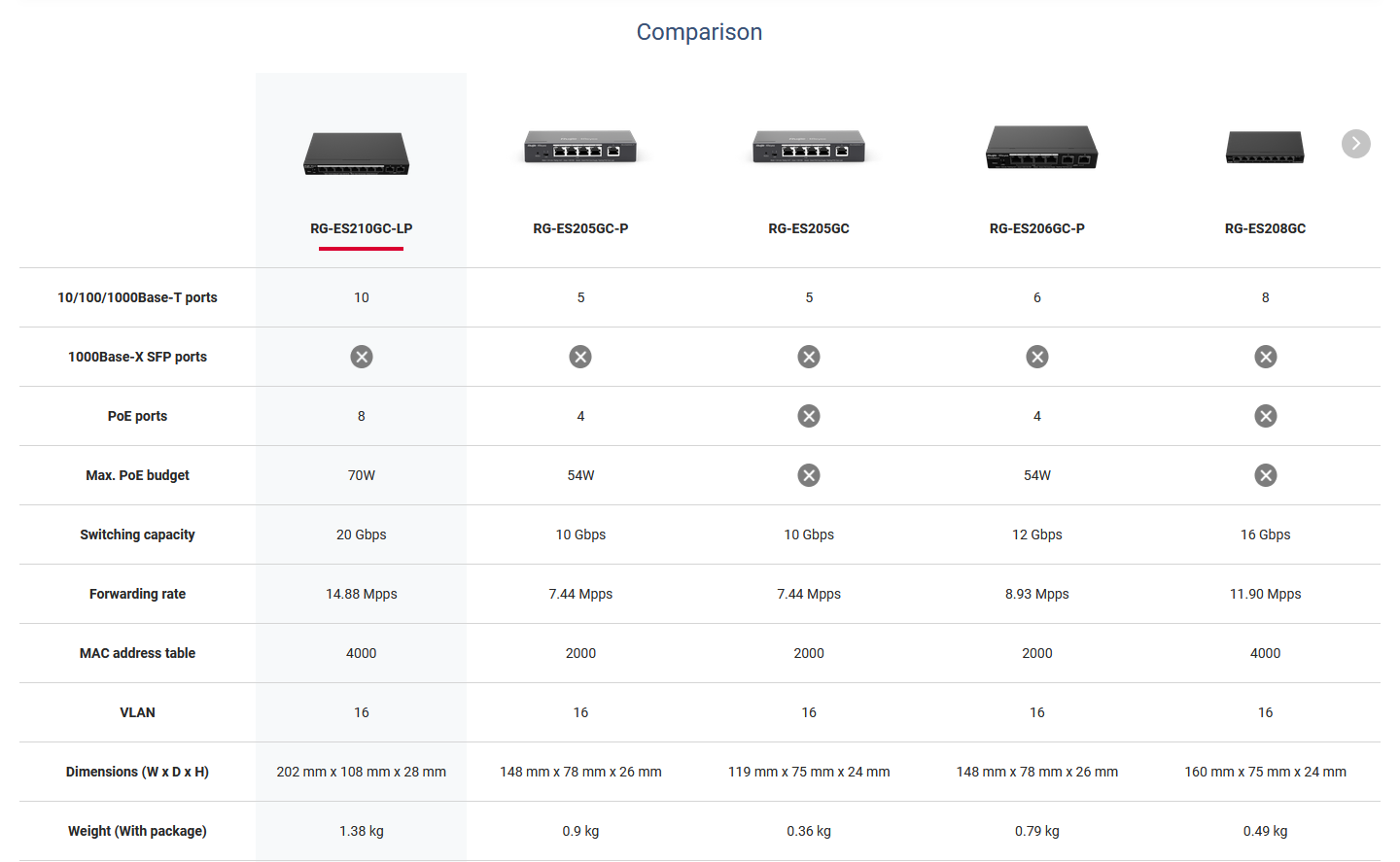Click the 8.93 Mpps forwarding rate value
Viewport: 1400px width, 862px height.
click(1037, 594)
